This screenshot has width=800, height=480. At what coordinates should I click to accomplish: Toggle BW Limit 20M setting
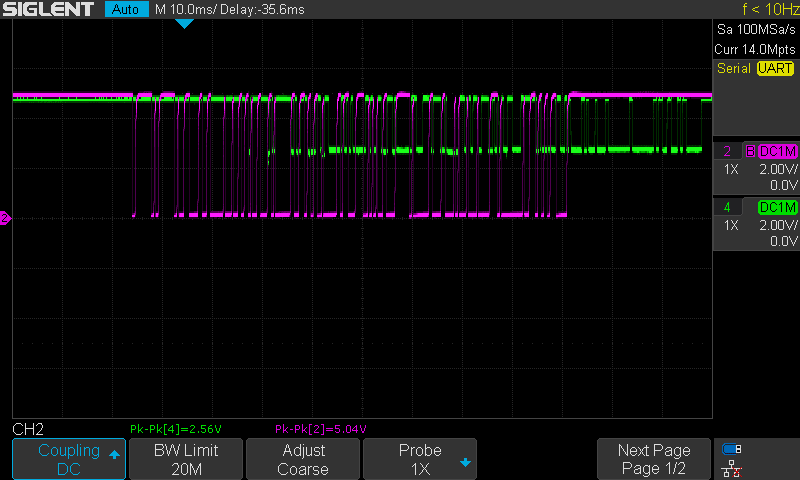(186, 459)
